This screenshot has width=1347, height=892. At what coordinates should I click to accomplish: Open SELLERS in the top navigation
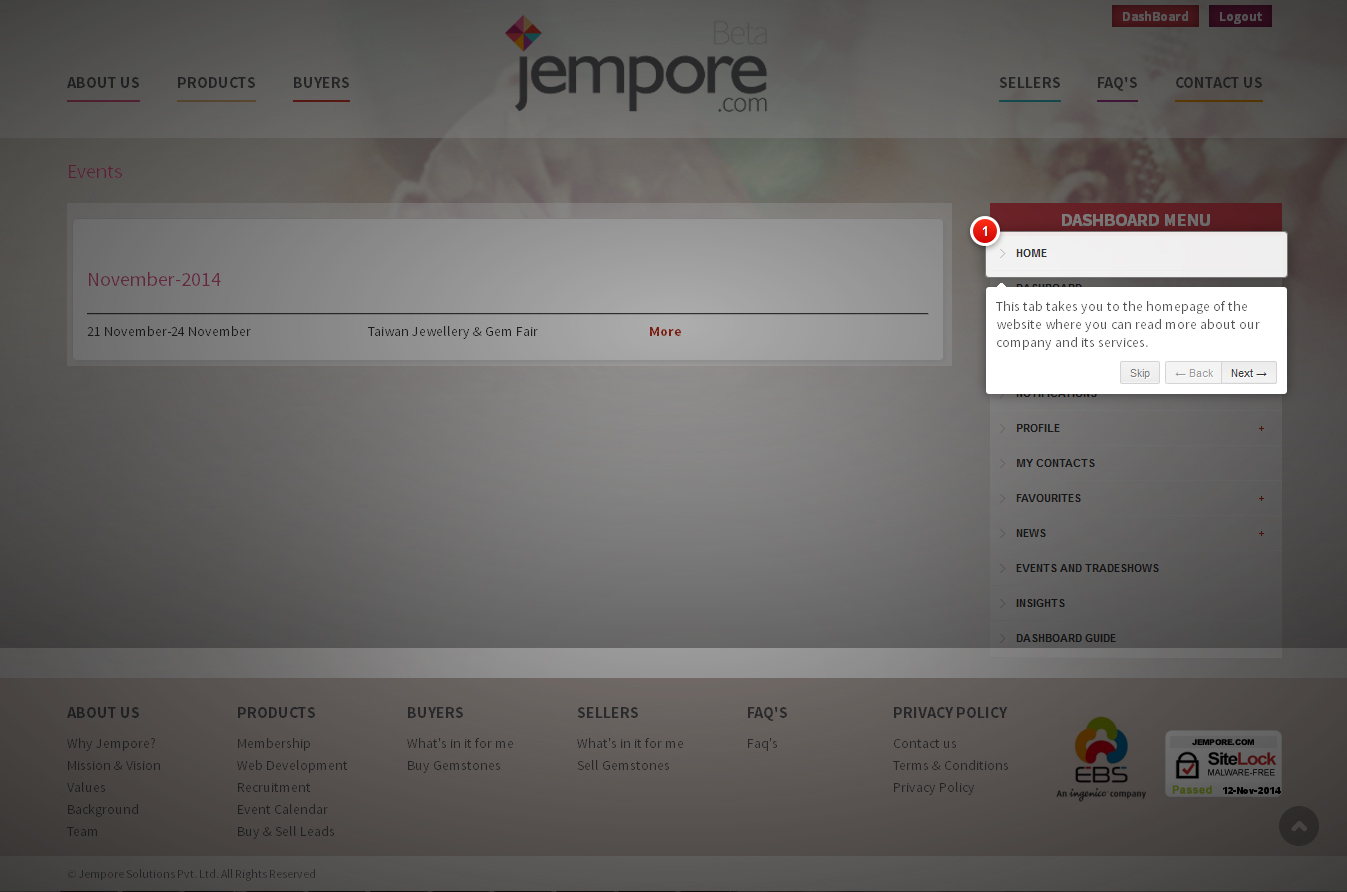tap(1029, 83)
